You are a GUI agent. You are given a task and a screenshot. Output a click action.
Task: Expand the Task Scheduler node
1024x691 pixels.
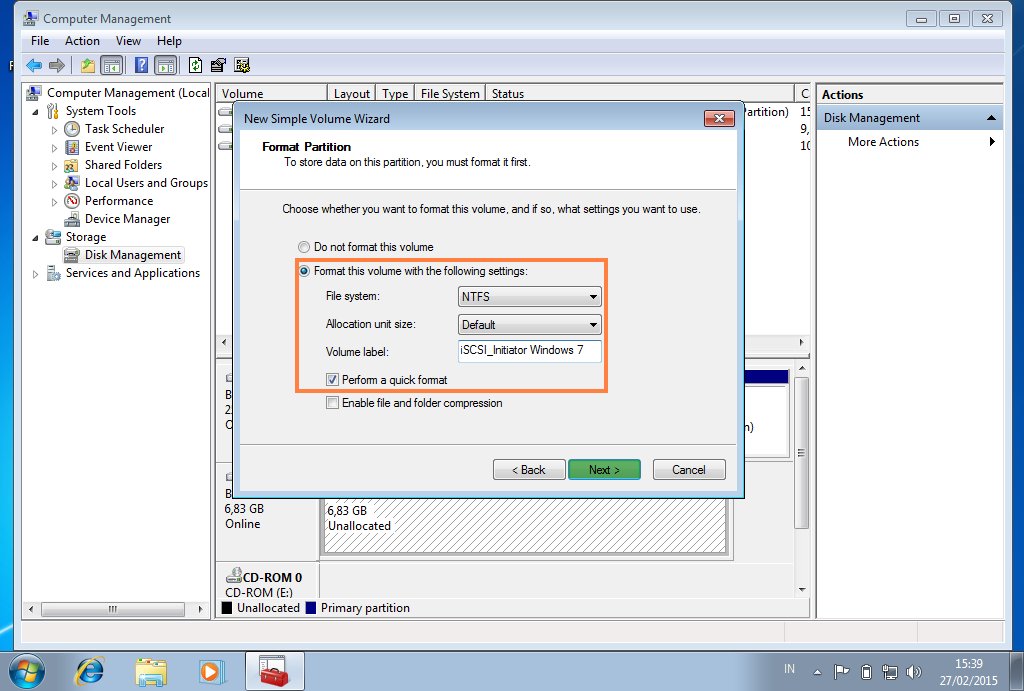point(54,130)
